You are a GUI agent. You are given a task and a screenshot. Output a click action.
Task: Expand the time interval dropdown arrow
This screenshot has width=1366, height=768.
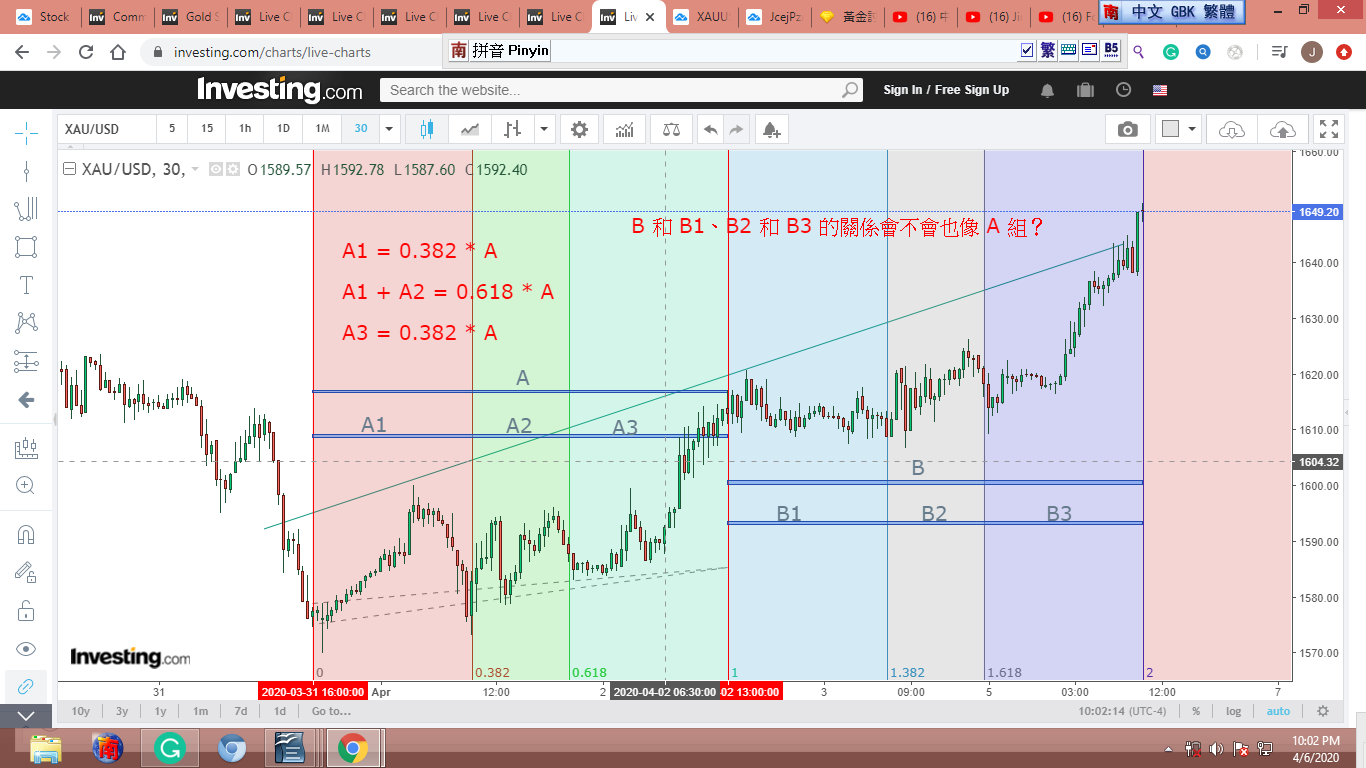tap(389, 129)
